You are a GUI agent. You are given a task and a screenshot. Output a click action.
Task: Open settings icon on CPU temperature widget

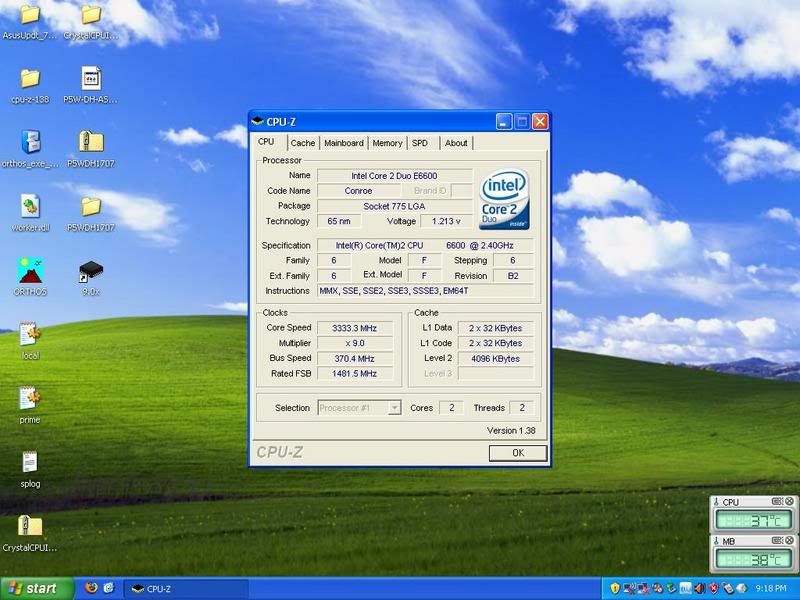[777, 502]
